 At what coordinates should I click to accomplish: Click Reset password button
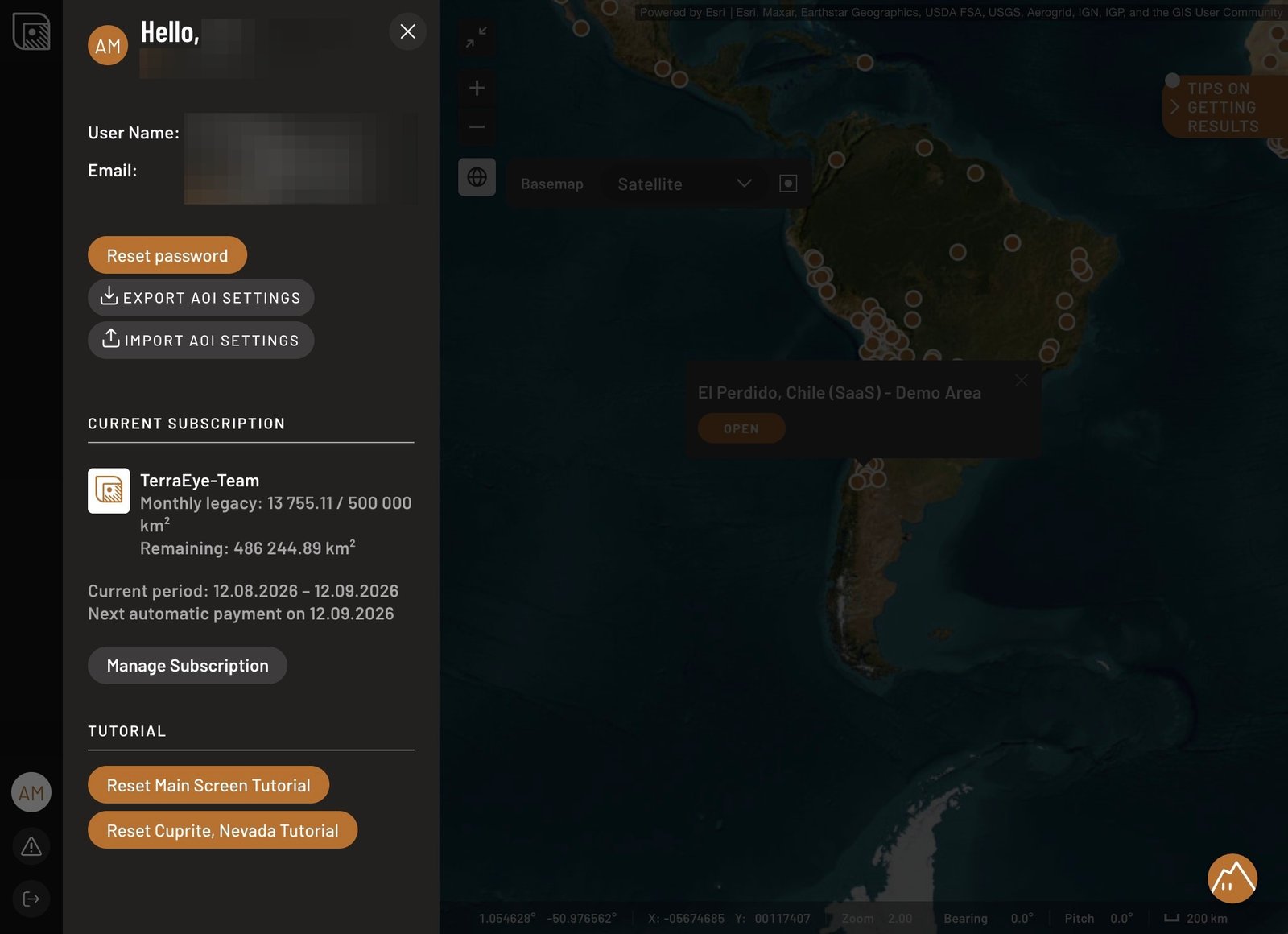[x=167, y=255]
